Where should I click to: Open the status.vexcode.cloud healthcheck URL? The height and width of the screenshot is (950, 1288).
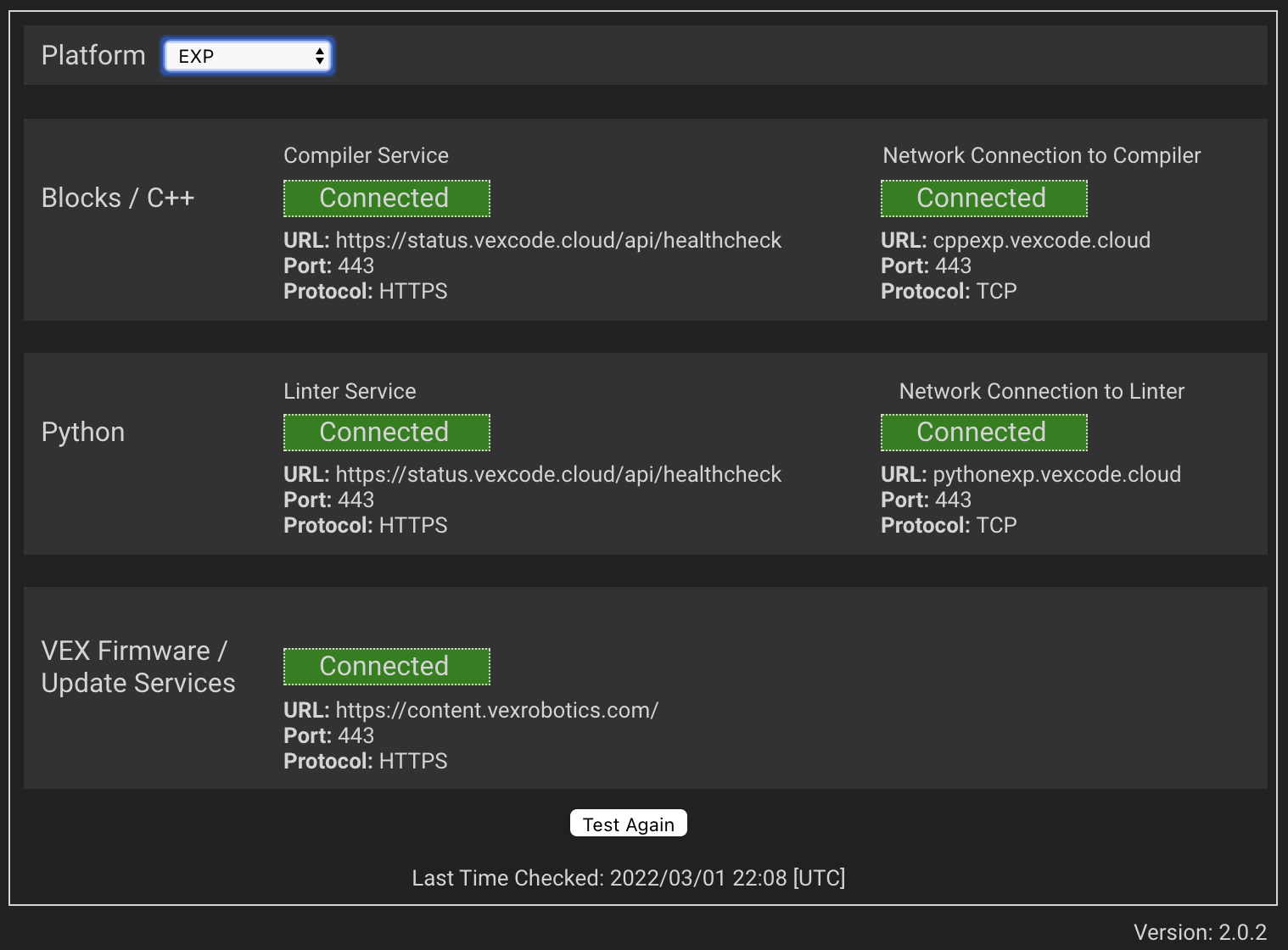click(x=558, y=240)
